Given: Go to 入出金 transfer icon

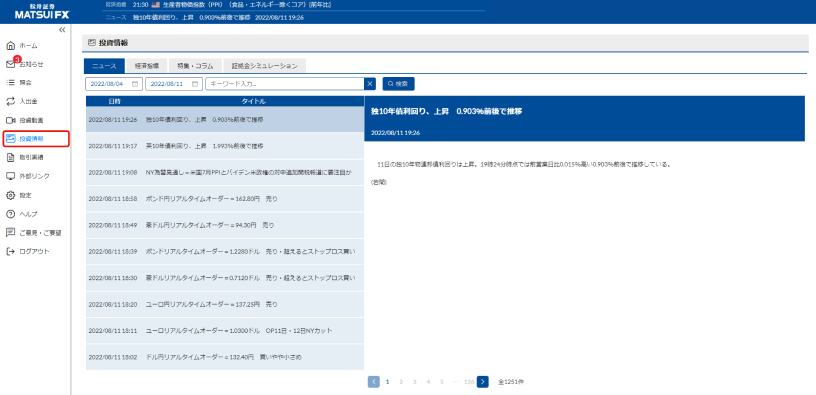Looking at the screenshot, I should point(10,101).
